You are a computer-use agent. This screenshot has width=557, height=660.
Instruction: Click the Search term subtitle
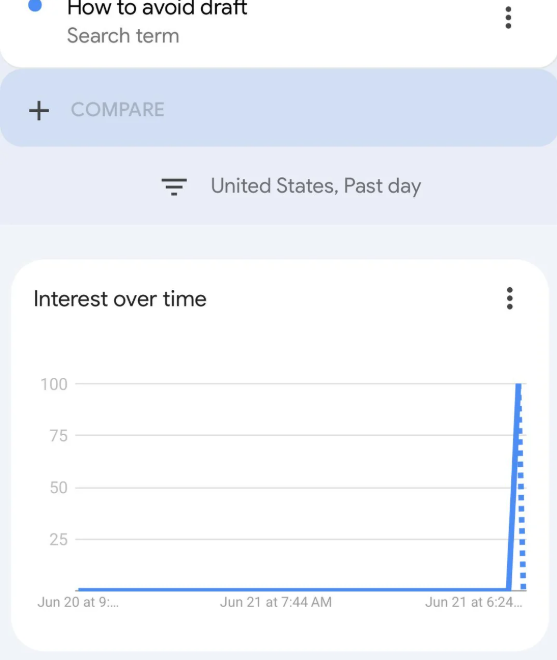[x=123, y=36]
